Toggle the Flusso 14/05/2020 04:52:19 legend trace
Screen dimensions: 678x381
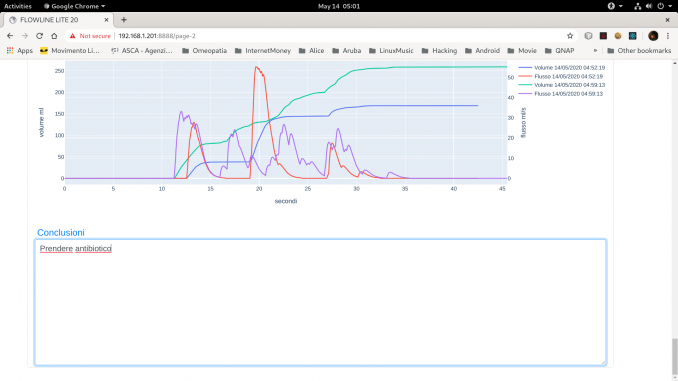(x=561, y=77)
